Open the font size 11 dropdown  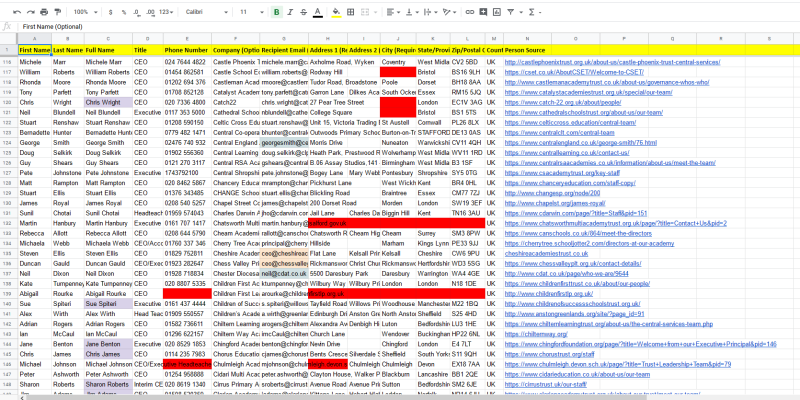(252, 12)
